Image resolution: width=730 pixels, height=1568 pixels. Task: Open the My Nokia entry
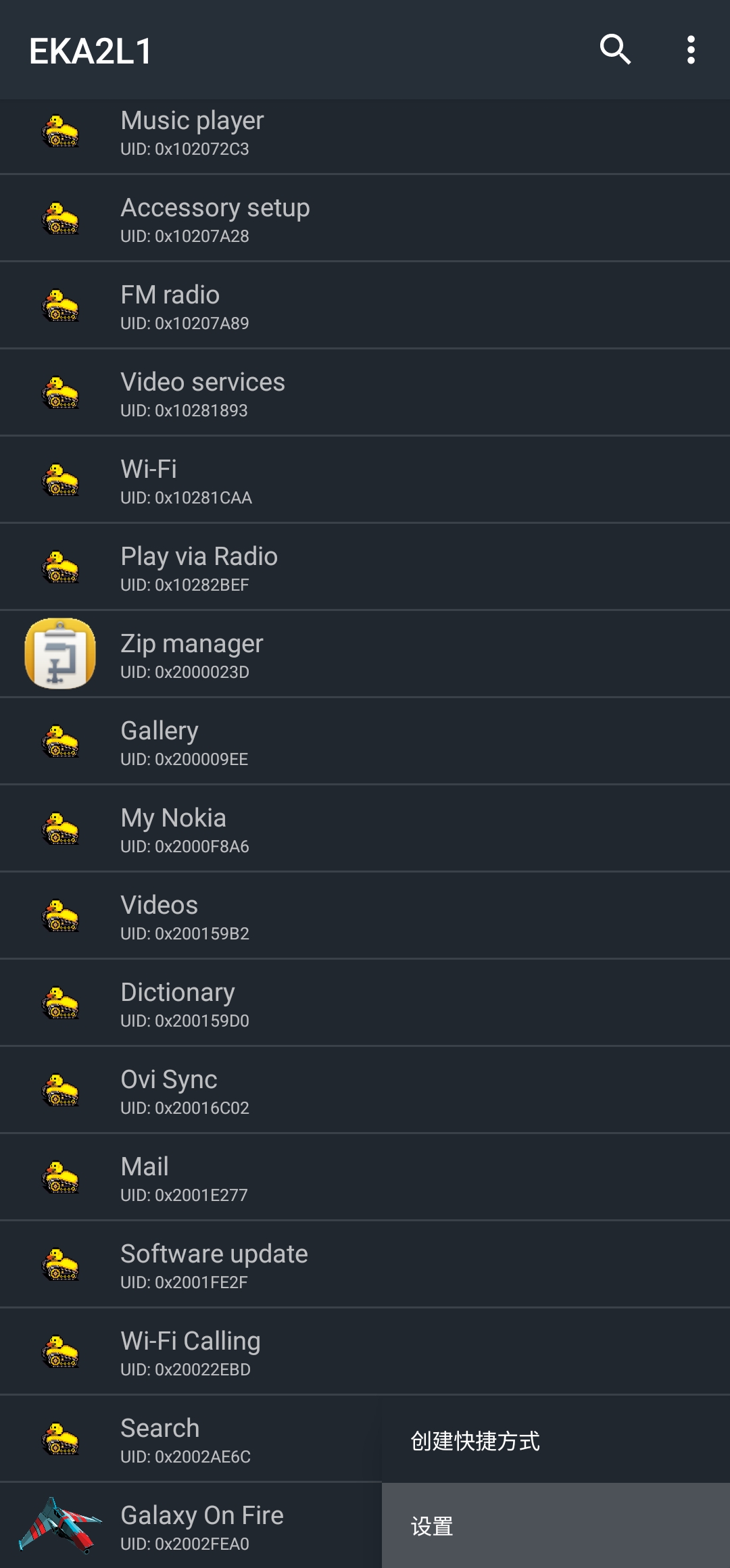pyautogui.click(x=365, y=829)
